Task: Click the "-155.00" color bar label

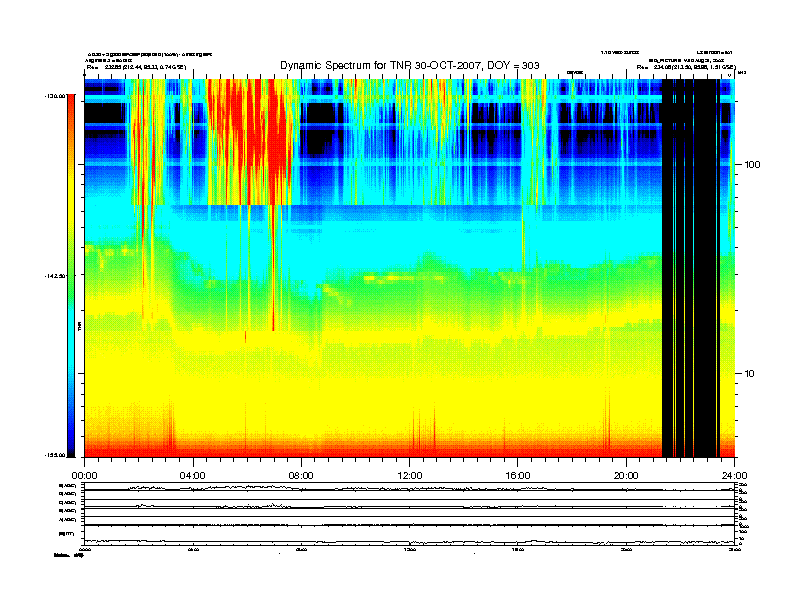Action: click(x=55, y=455)
